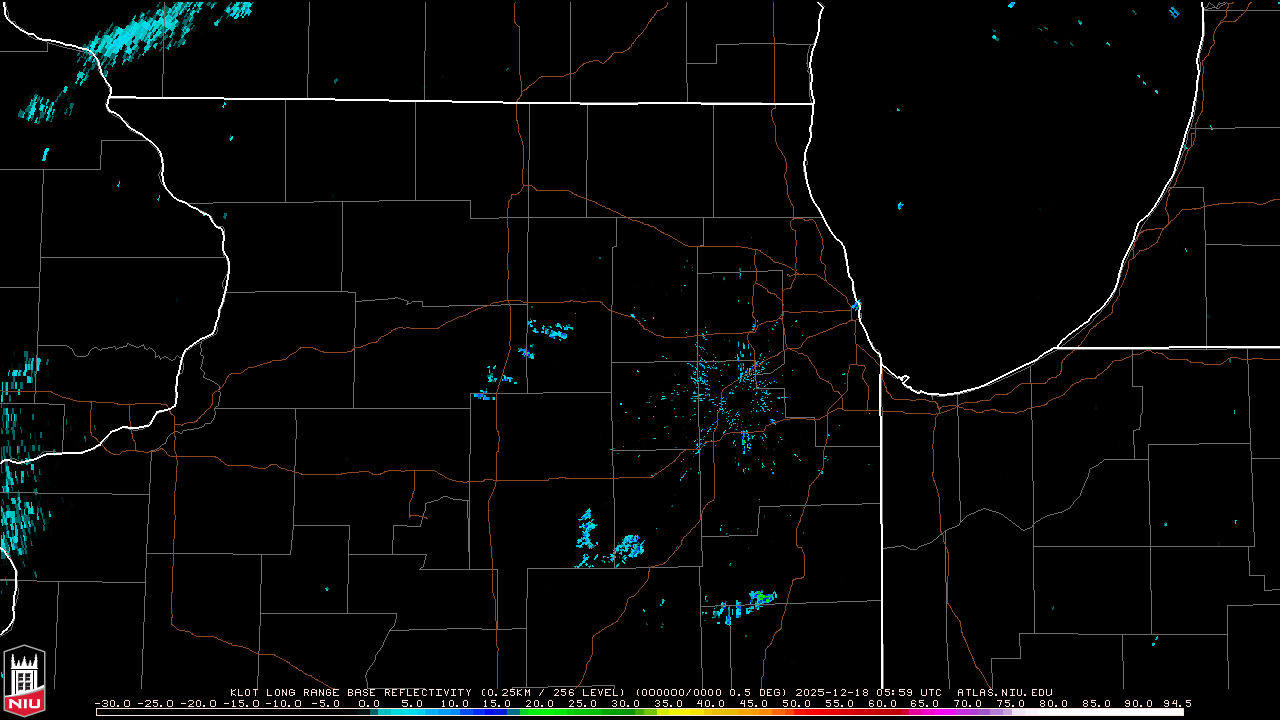Click the 5.0 cyan section of color scale

point(412,712)
